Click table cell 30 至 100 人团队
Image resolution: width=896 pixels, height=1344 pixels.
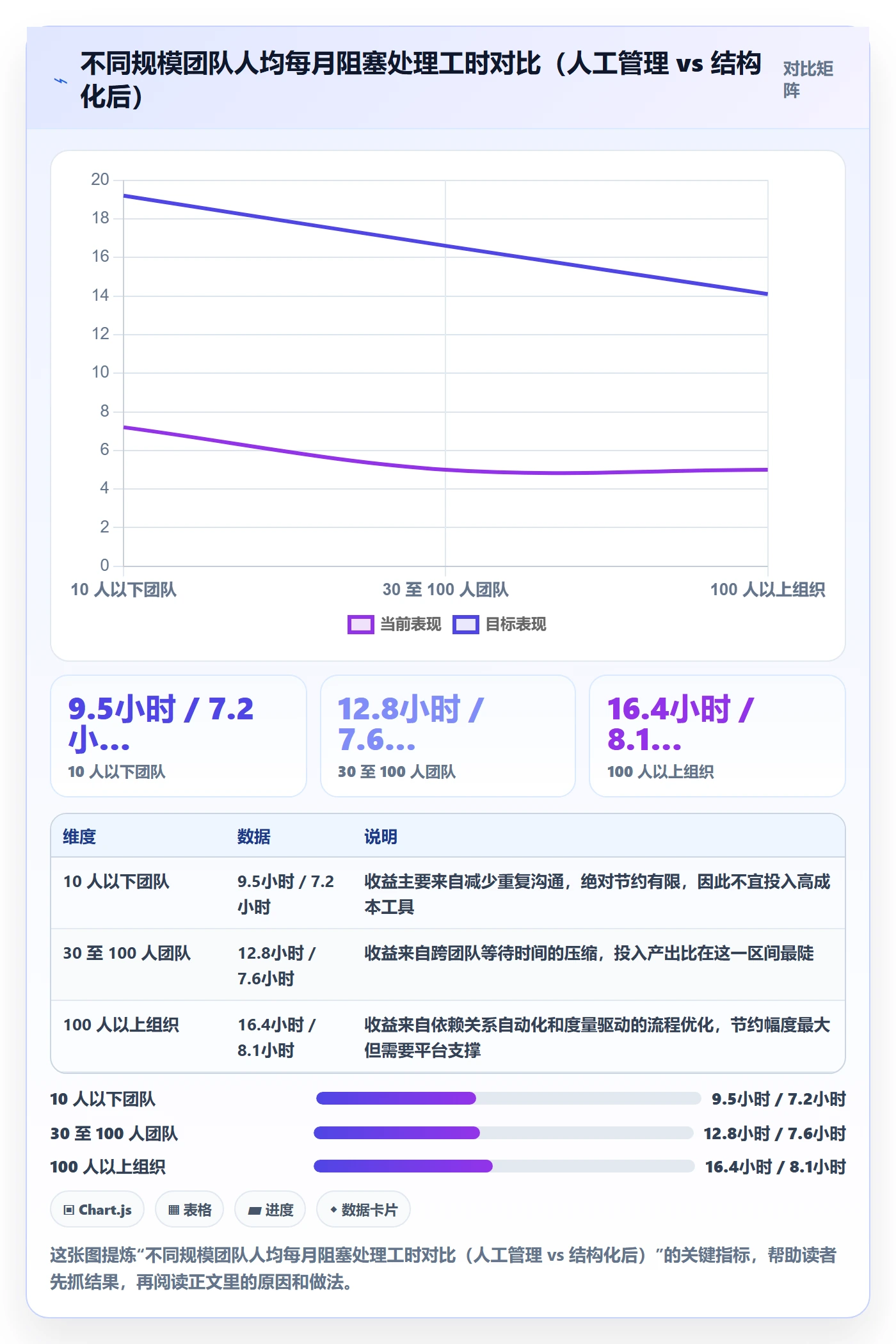tap(127, 954)
